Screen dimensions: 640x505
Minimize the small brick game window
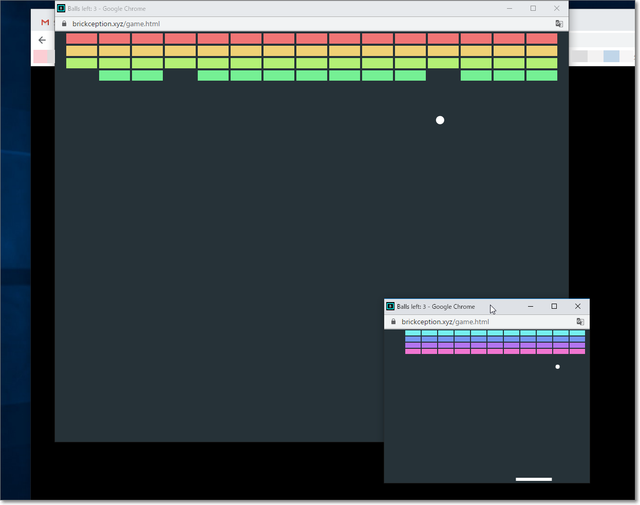coord(529,306)
